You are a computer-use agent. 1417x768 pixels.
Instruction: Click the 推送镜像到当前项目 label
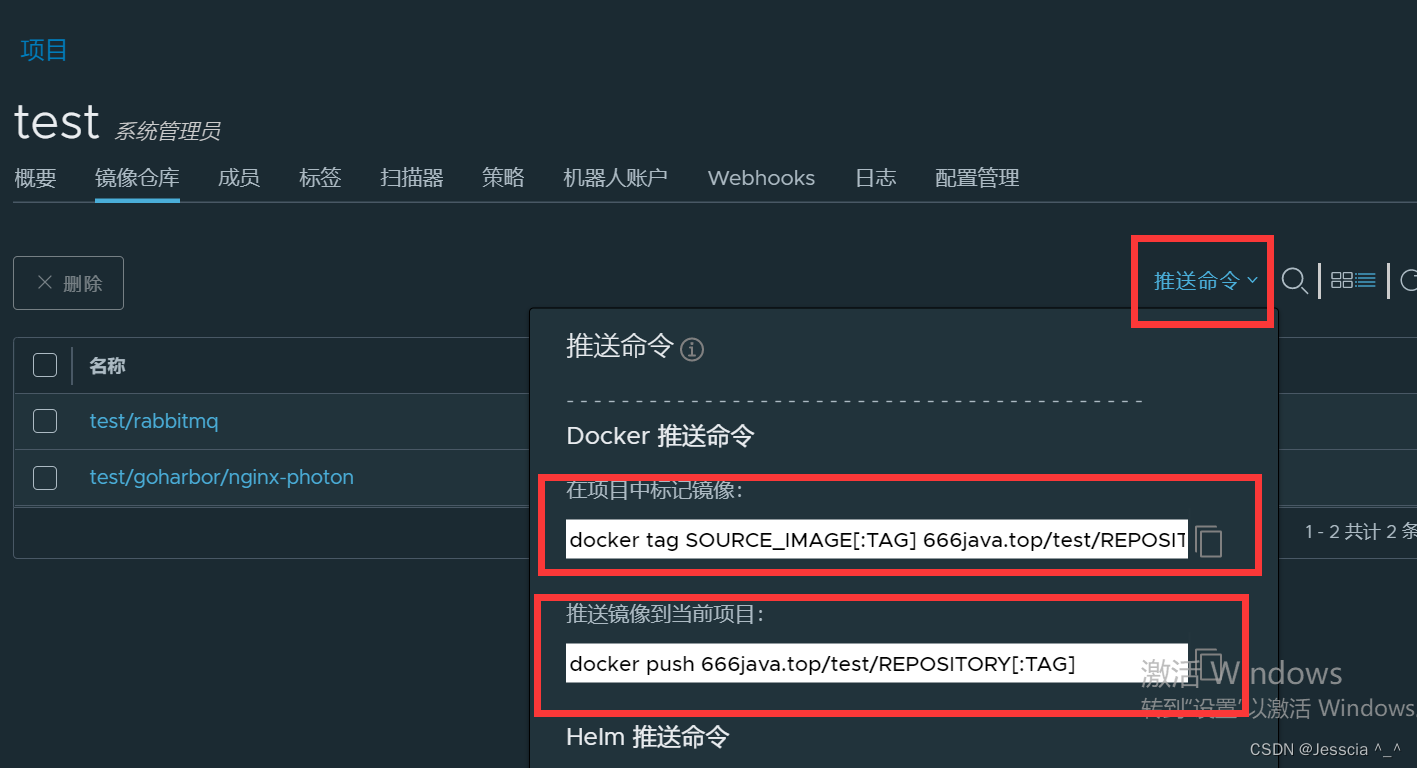pos(665,614)
